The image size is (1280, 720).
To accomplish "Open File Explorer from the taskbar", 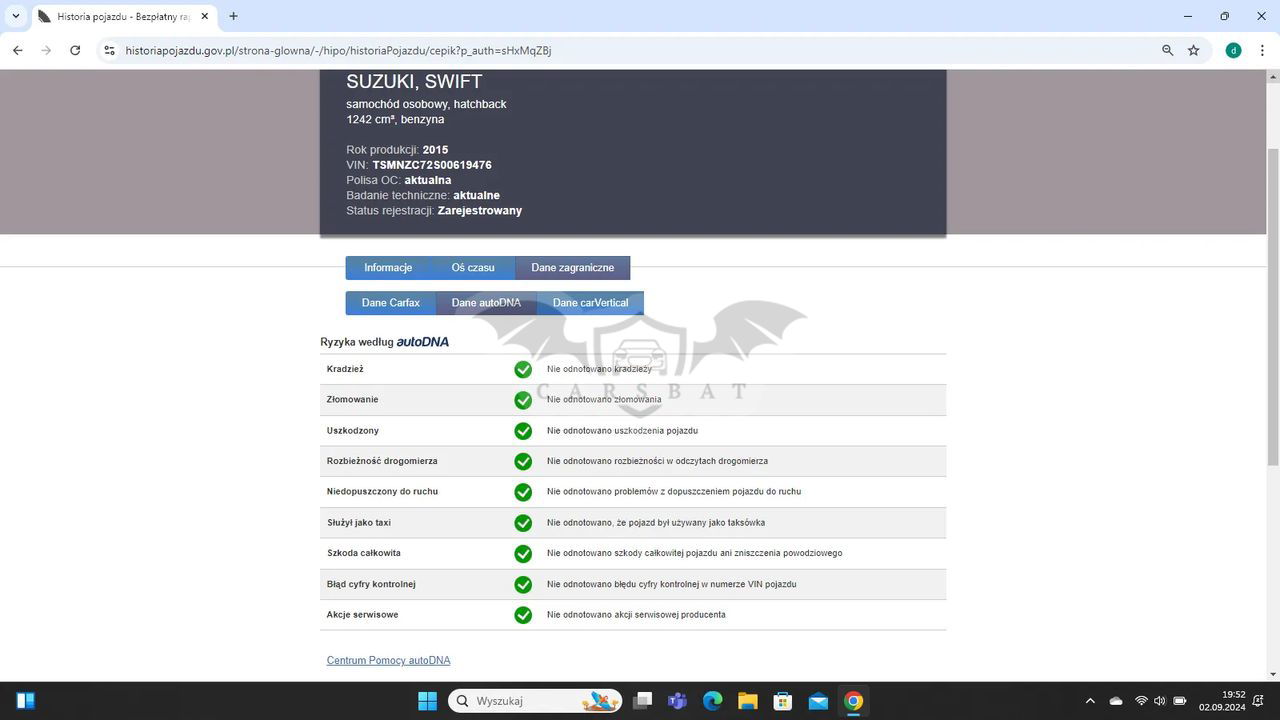I will [x=747, y=701].
